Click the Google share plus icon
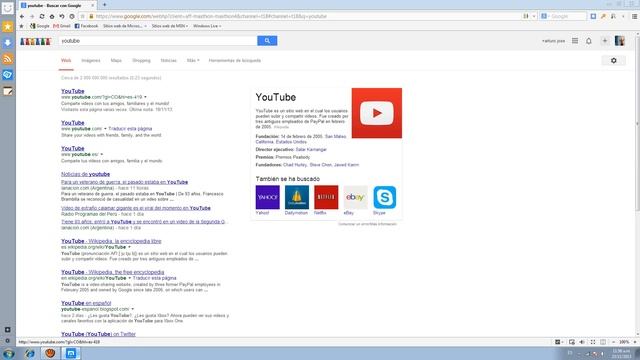640x360 pixels. click(604, 41)
